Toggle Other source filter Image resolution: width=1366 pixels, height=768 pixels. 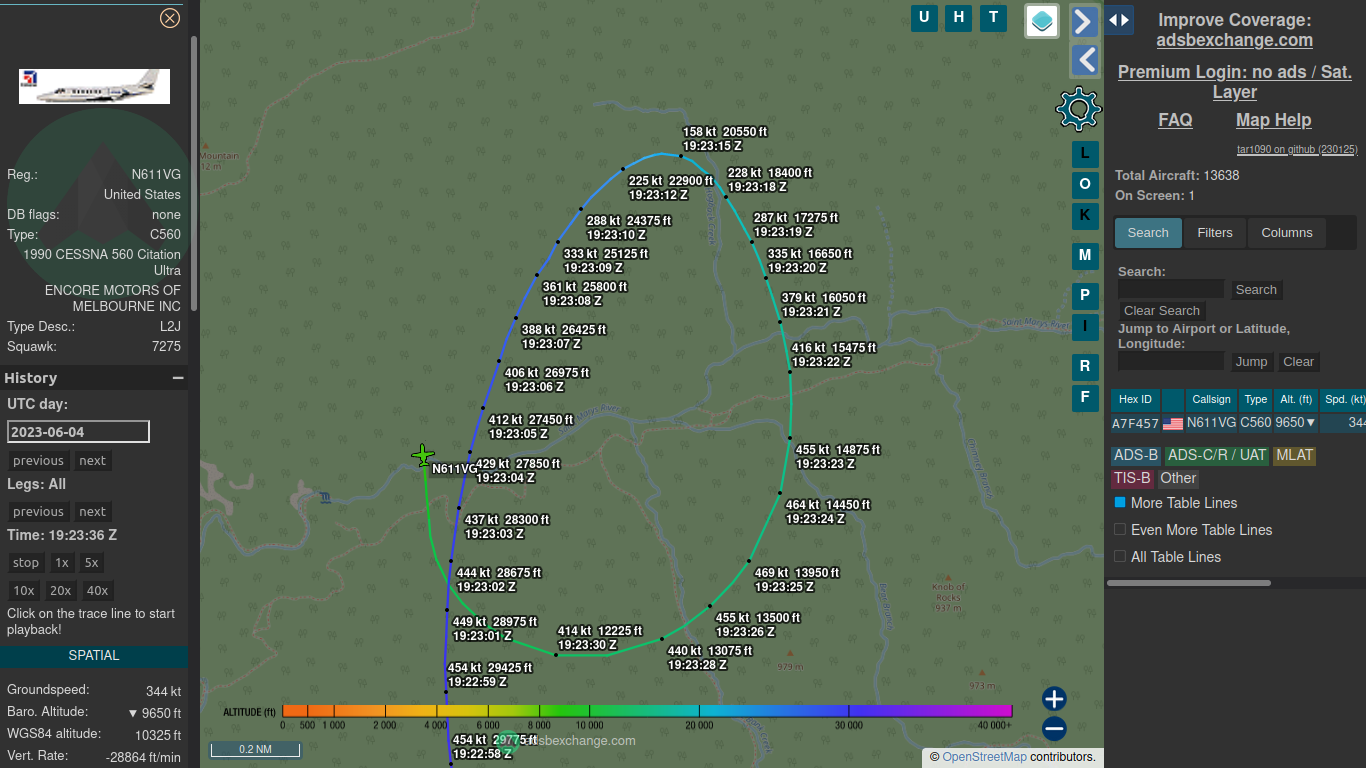click(1178, 478)
